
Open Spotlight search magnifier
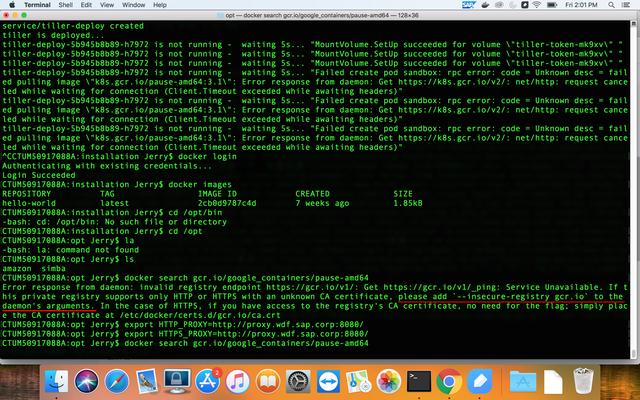click(611, 5)
